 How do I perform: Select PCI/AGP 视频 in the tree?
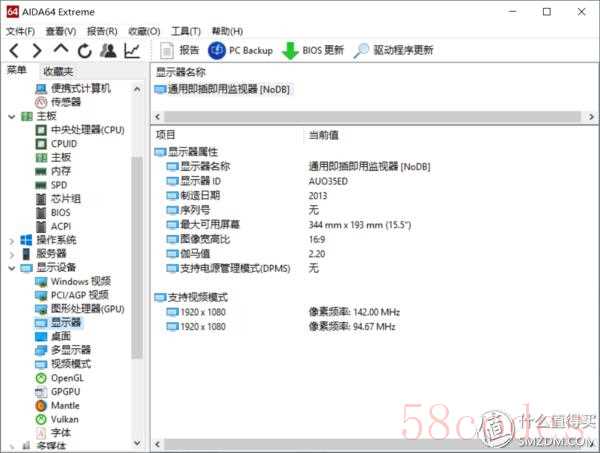[x=72, y=295]
